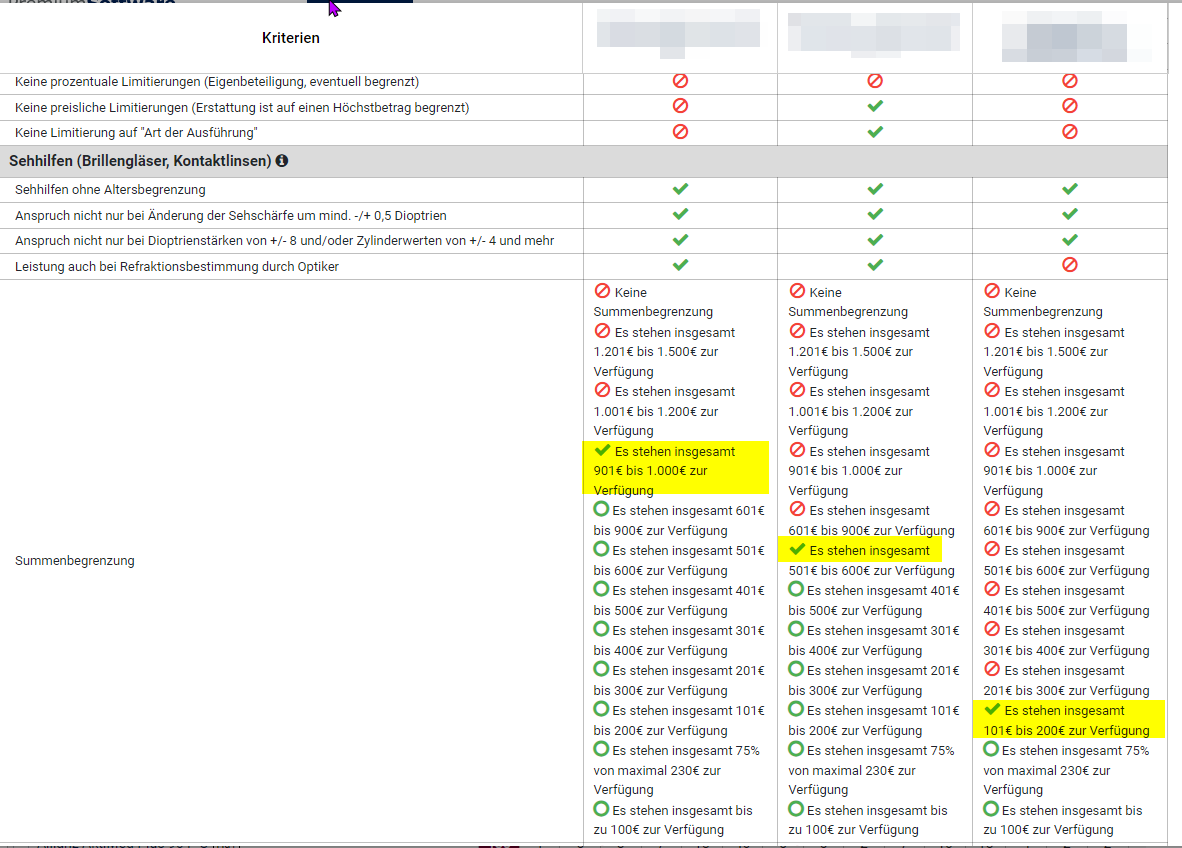The height and width of the screenshot is (848, 1182).
Task: Click "bis zu 100€ zur Verfügung" text, first provider column
Action: (673, 820)
